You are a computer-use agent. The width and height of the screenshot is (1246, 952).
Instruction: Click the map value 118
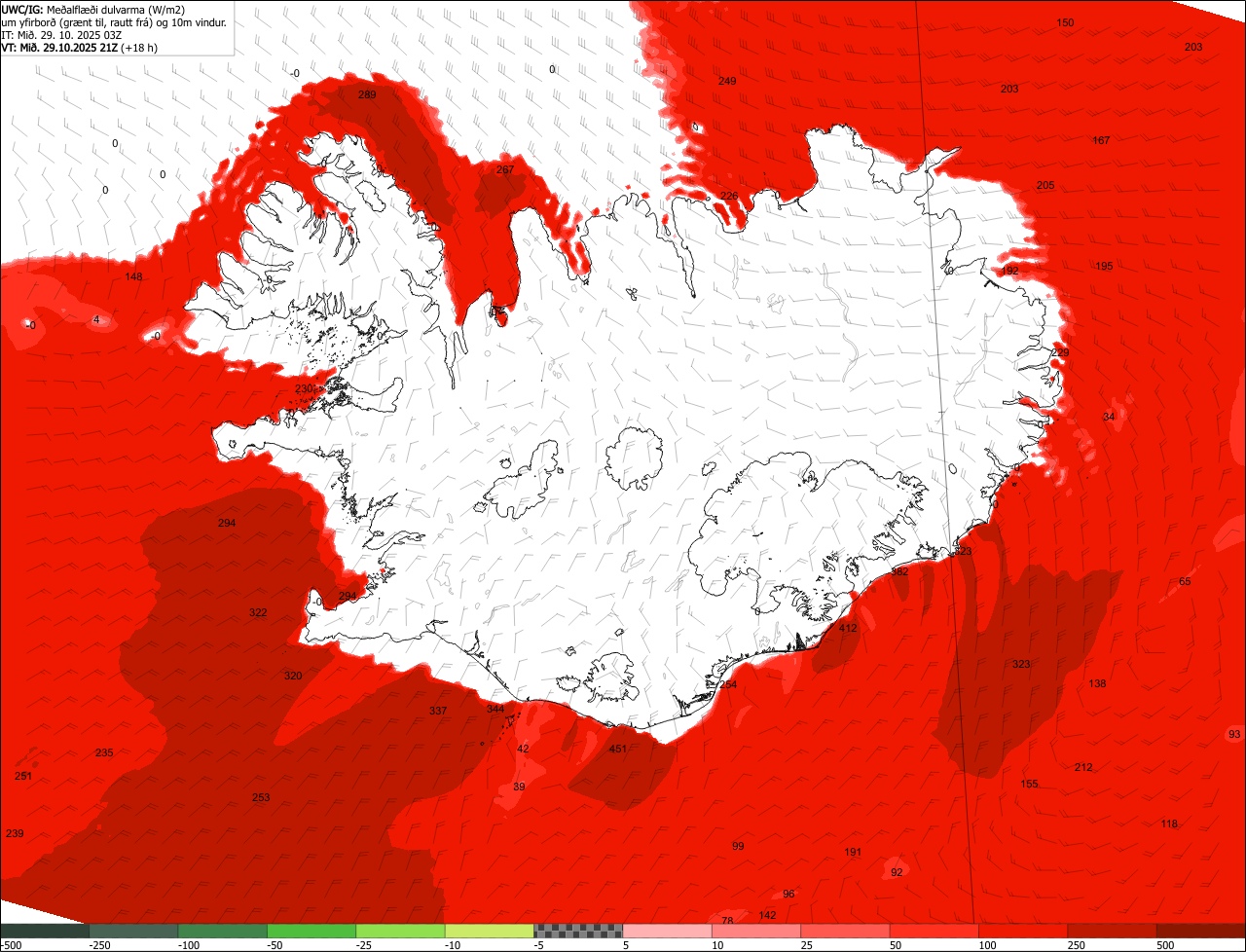(x=1169, y=824)
